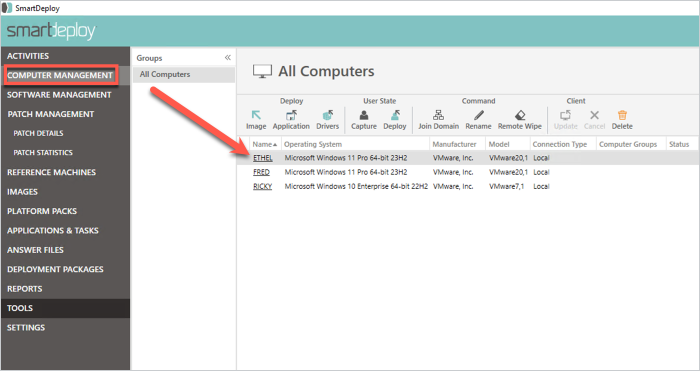The width and height of the screenshot is (700, 371).
Task: Open the Settings section
Action: [26, 328]
